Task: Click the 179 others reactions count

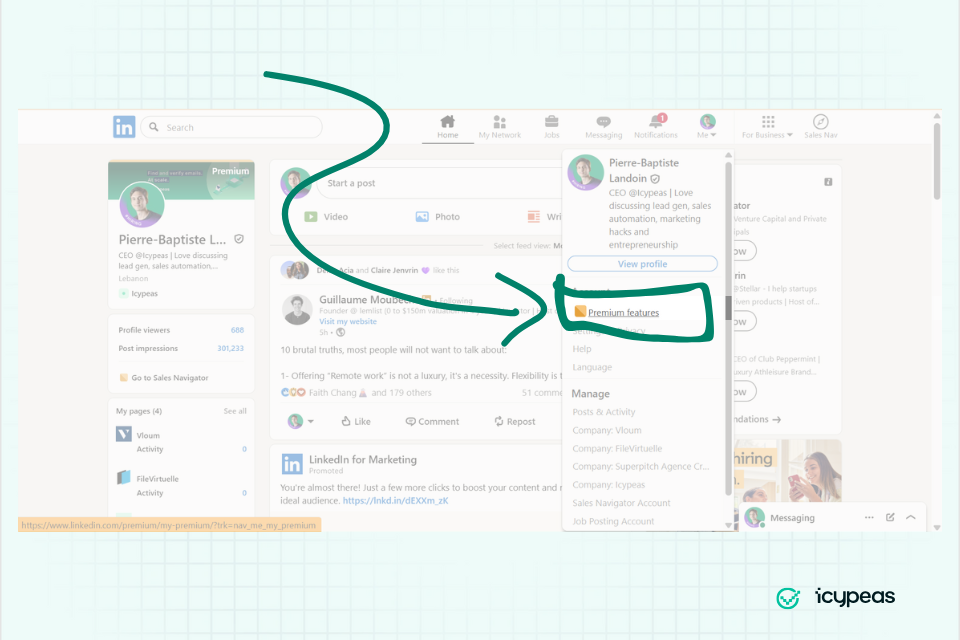Action: pyautogui.click(x=402, y=393)
